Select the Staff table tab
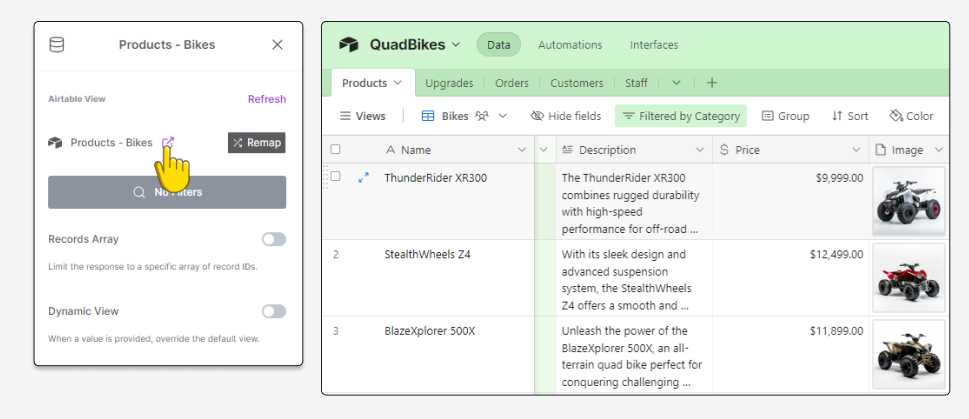 click(636, 83)
